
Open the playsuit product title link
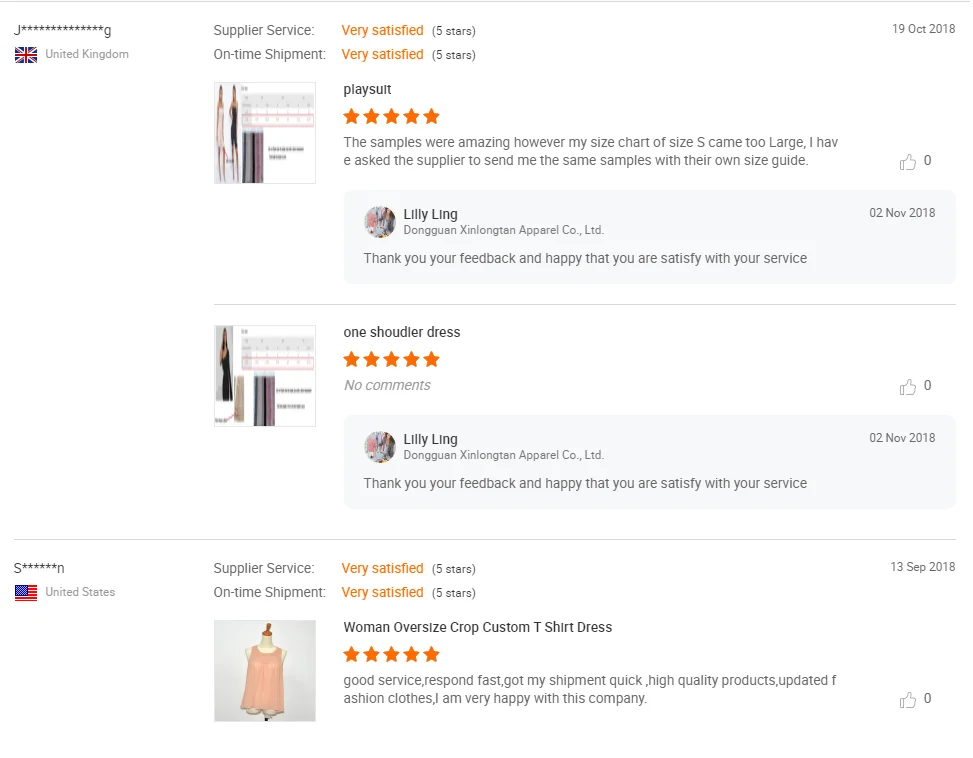tap(367, 90)
